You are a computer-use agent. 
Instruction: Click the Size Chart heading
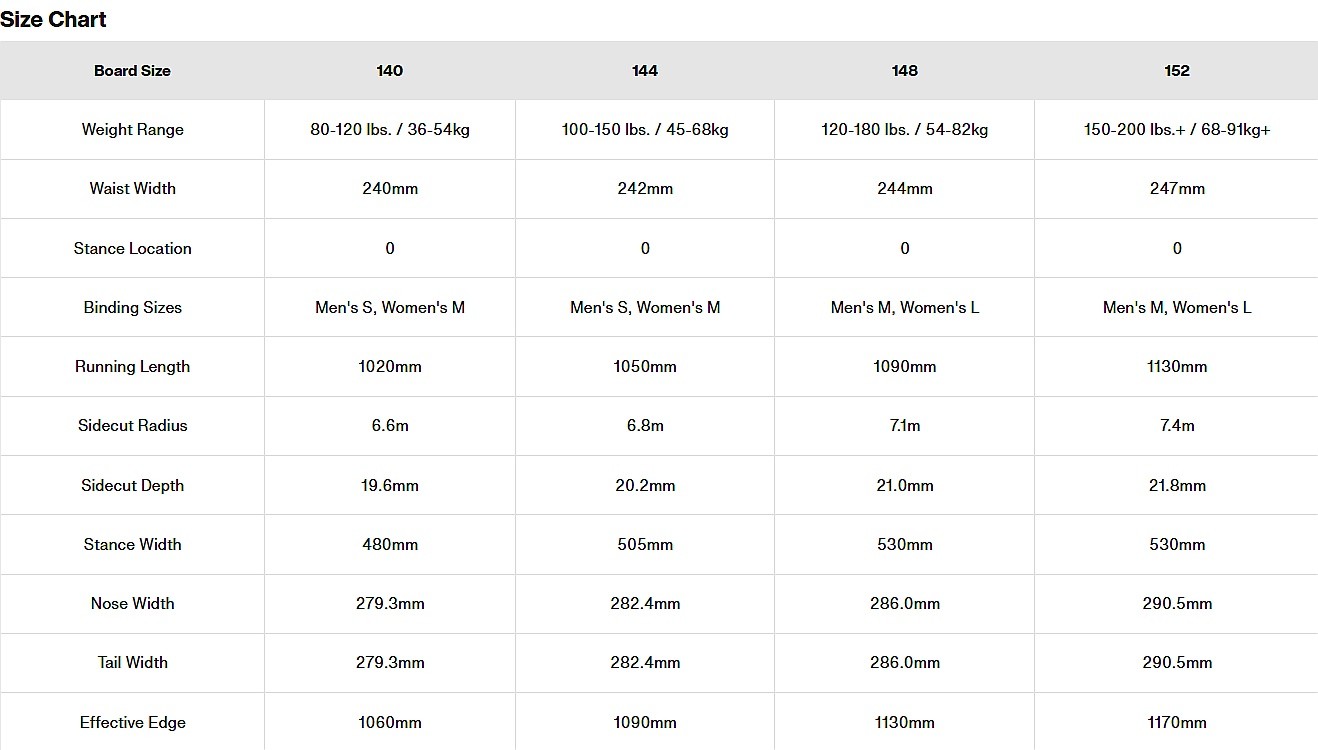54,19
